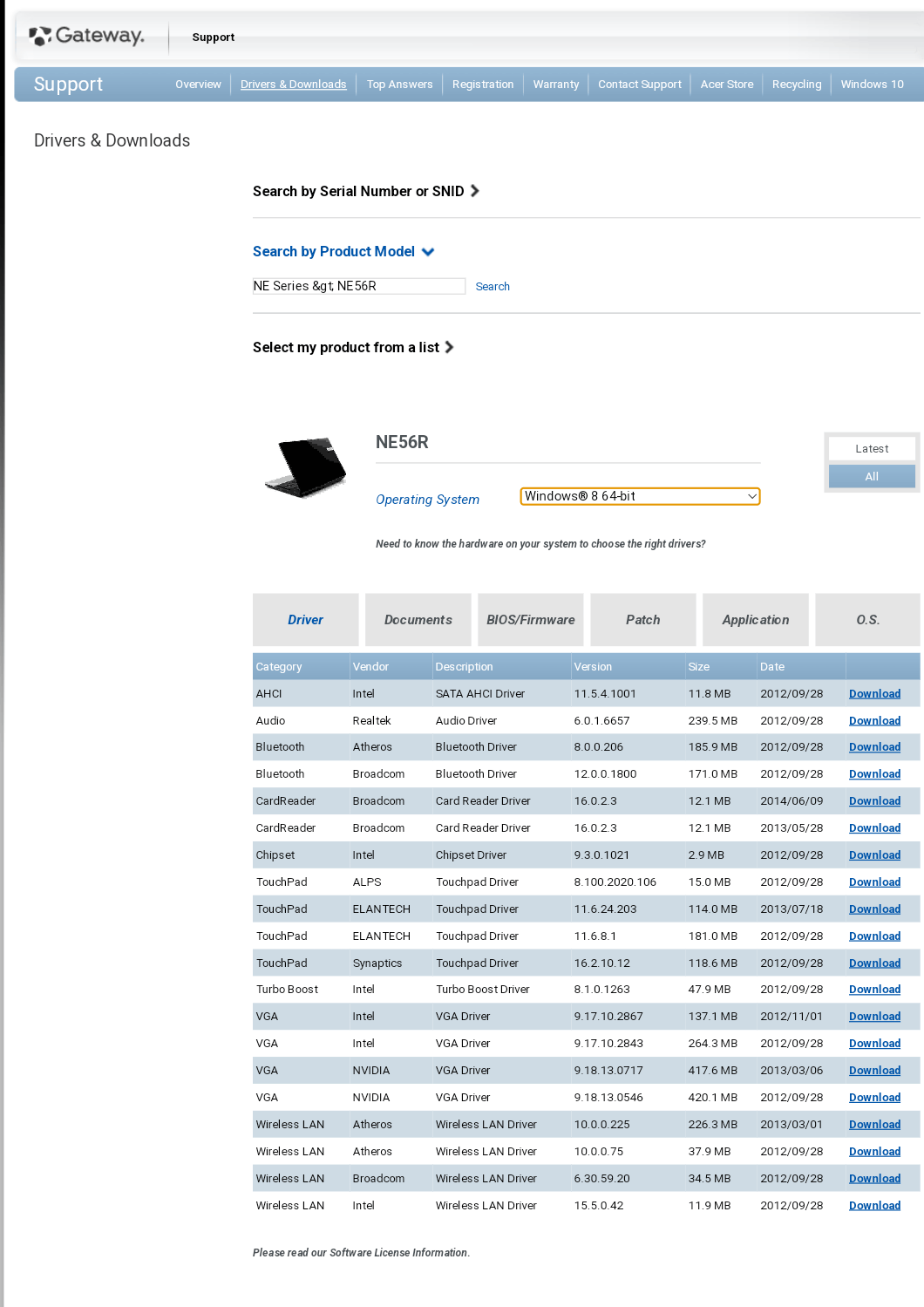Open the Application tab
924x1307 pixels.
pos(756,620)
